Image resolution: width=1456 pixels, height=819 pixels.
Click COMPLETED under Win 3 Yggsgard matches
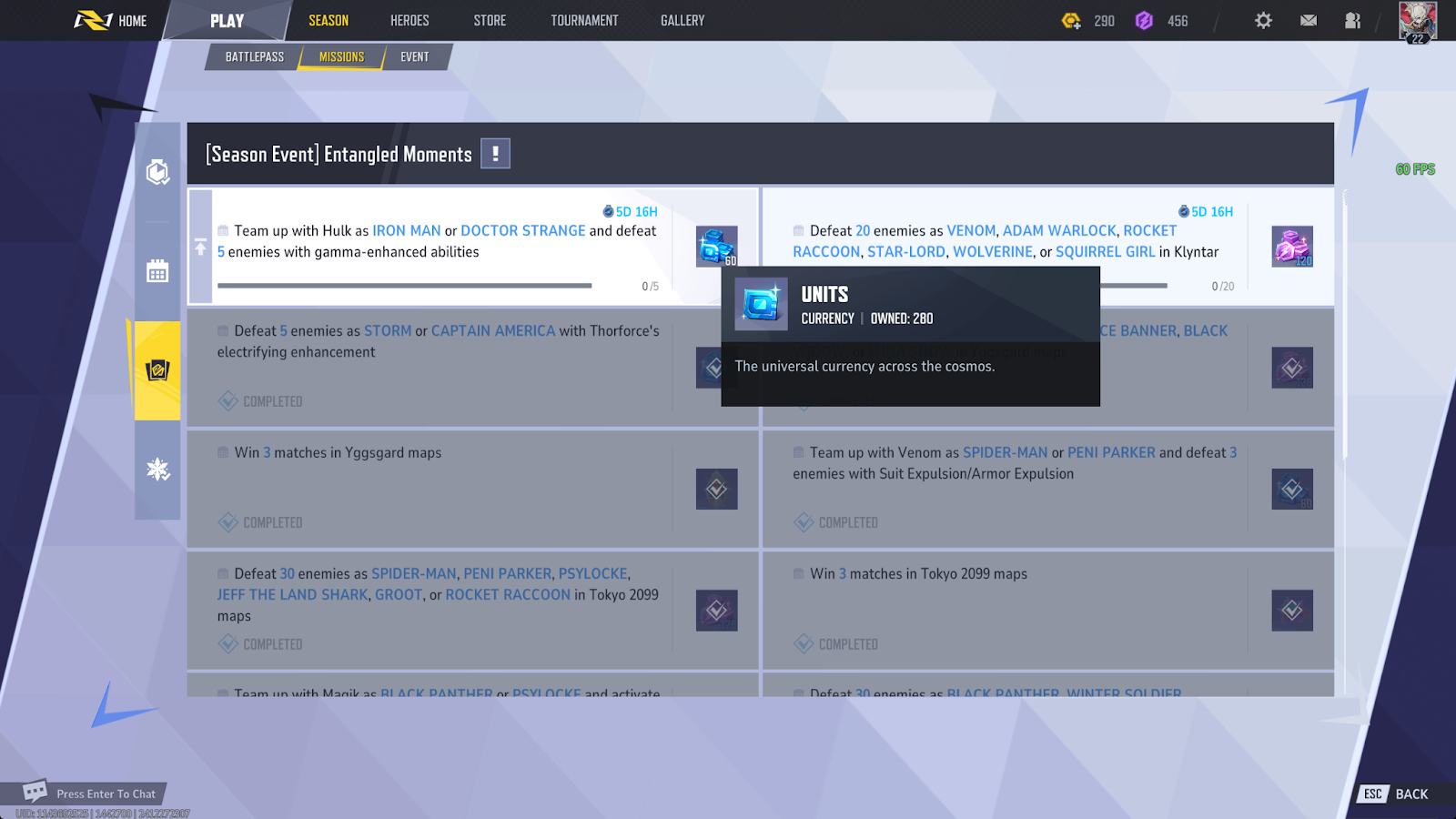[260, 522]
